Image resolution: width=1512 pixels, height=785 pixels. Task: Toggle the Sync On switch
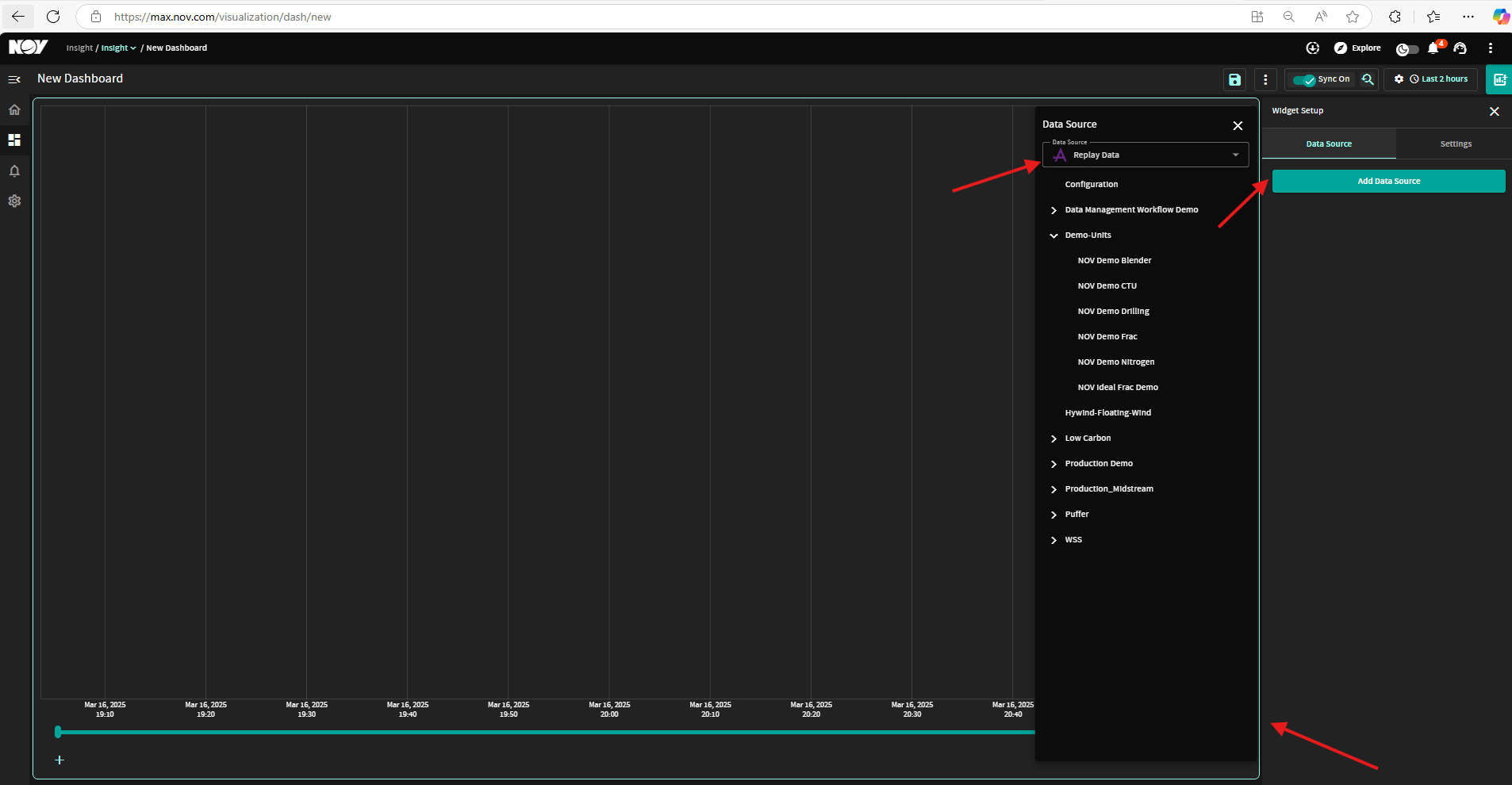1304,79
